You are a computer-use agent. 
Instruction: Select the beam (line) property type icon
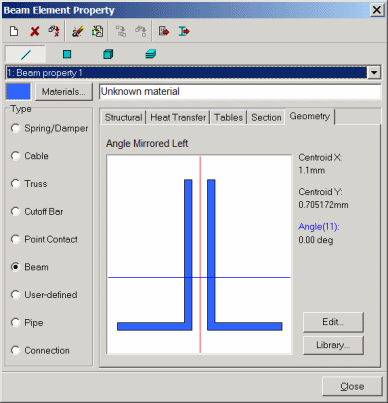(25, 54)
